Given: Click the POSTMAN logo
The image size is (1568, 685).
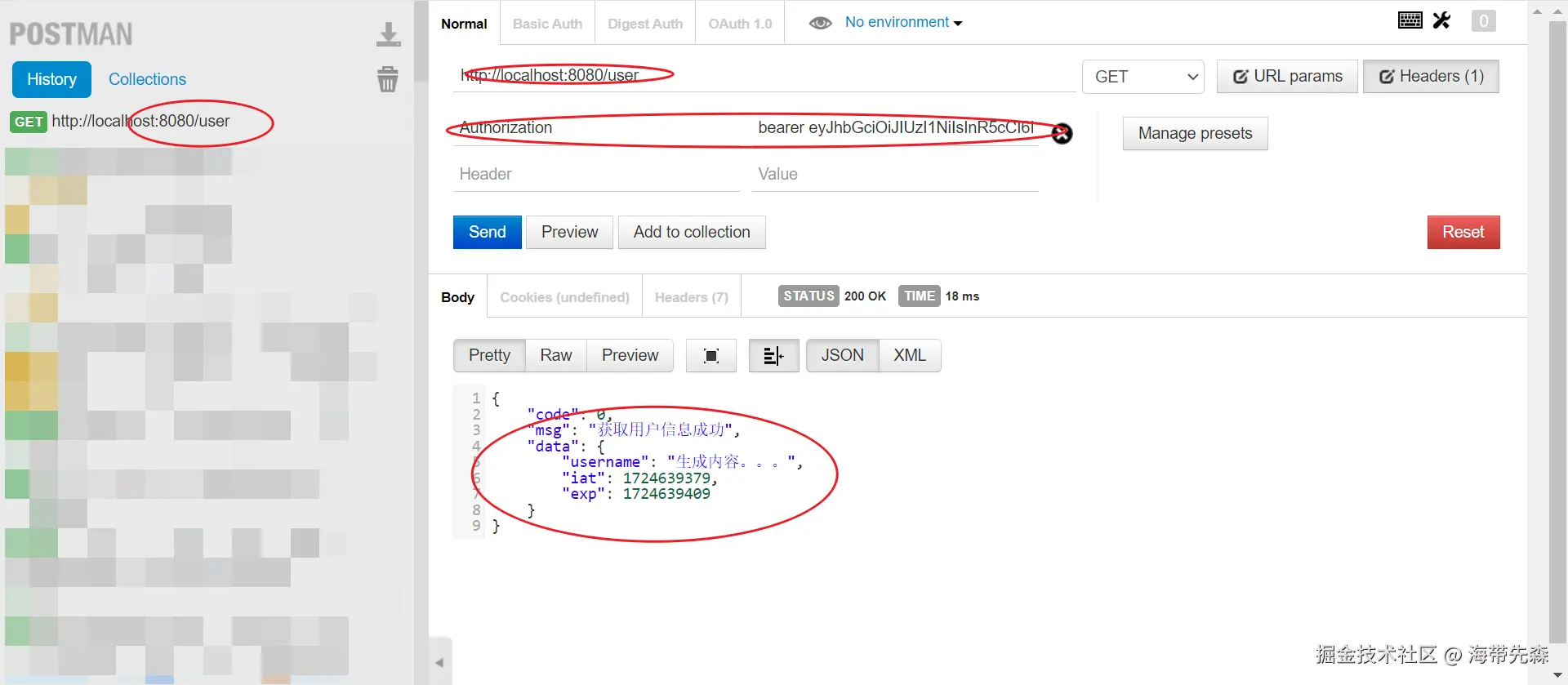Looking at the screenshot, I should coord(71,34).
